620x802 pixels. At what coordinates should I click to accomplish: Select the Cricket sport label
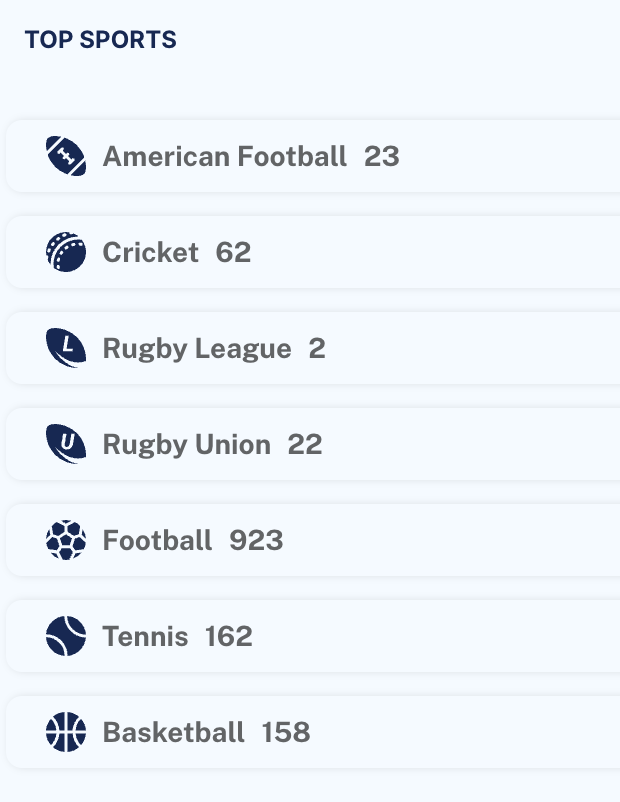pyautogui.click(x=151, y=252)
